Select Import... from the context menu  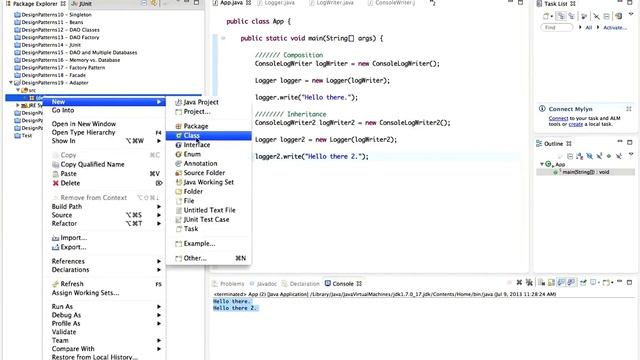click(104, 238)
